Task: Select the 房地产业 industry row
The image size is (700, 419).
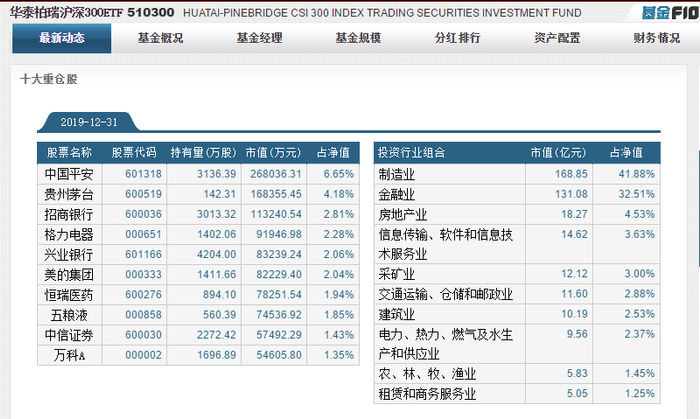Action: 517,214
